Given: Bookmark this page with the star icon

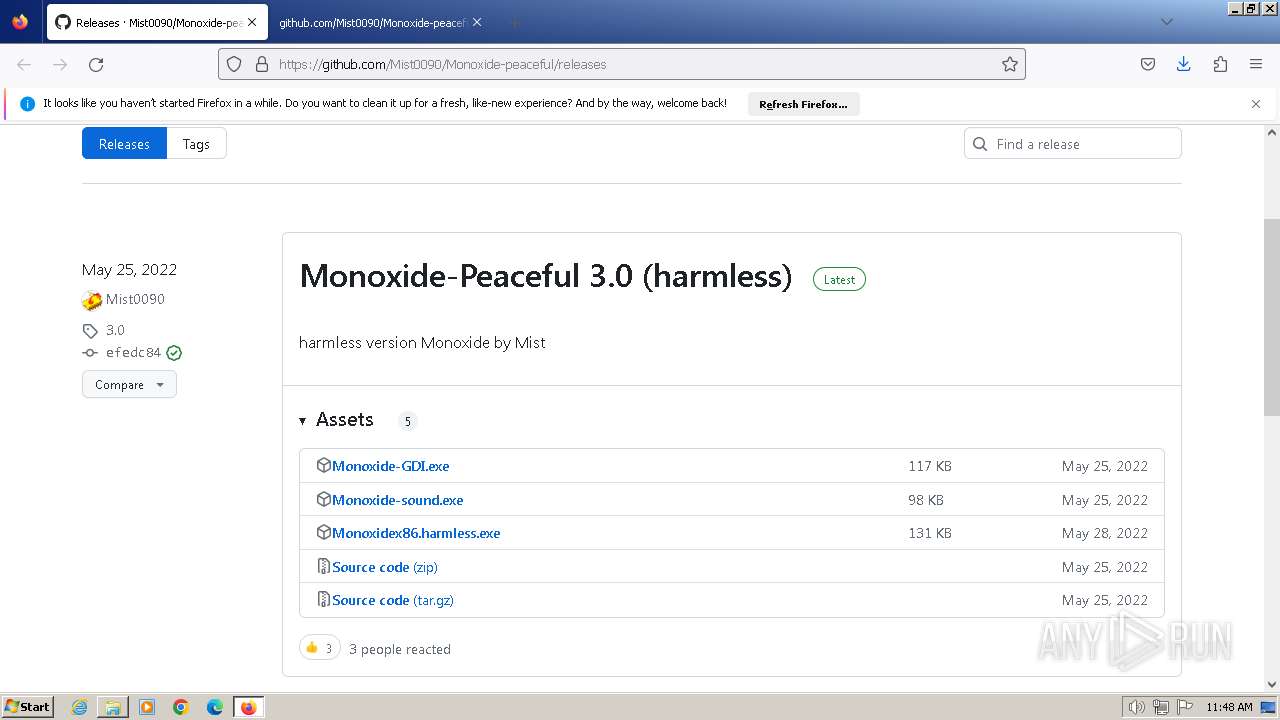Looking at the screenshot, I should pos(1010,64).
